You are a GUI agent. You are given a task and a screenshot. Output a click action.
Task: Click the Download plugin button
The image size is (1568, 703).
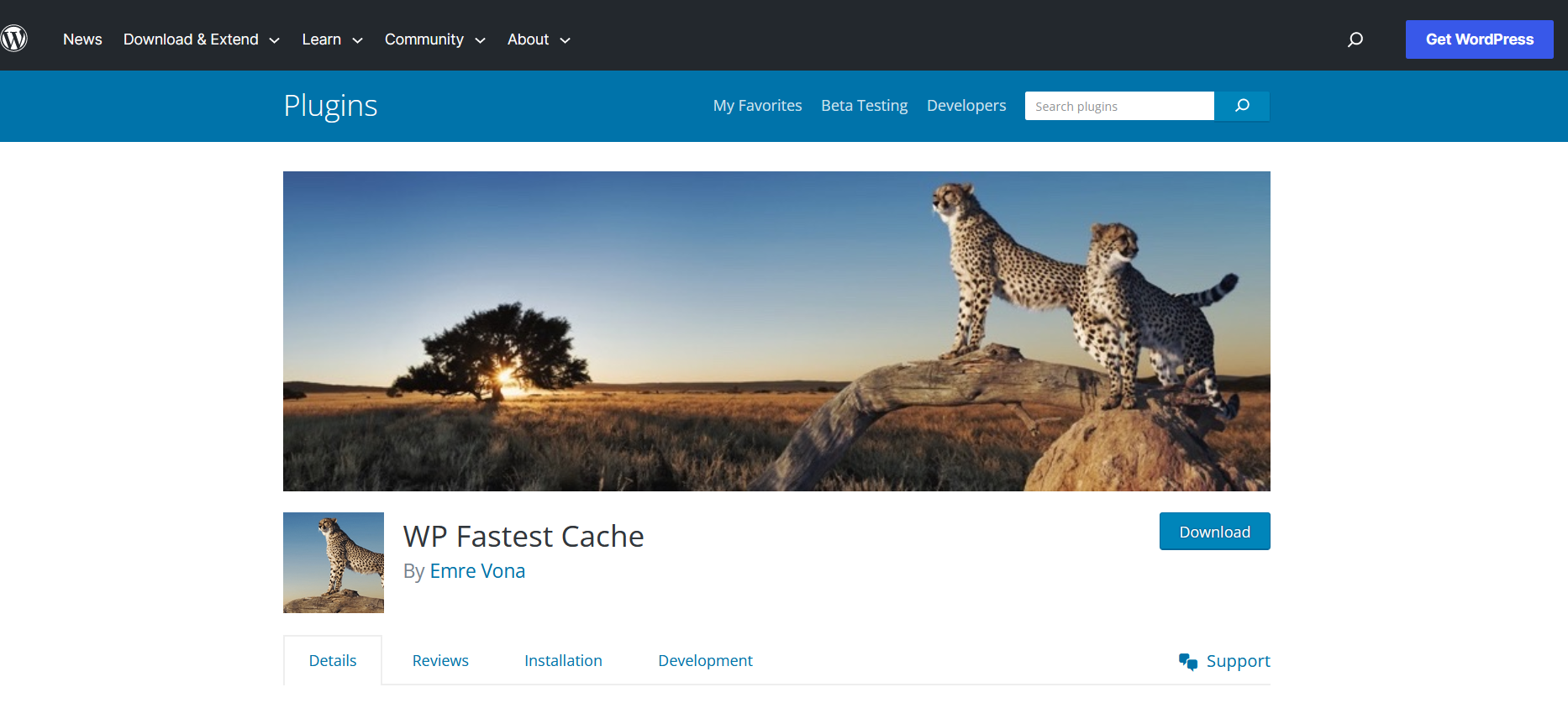point(1214,532)
